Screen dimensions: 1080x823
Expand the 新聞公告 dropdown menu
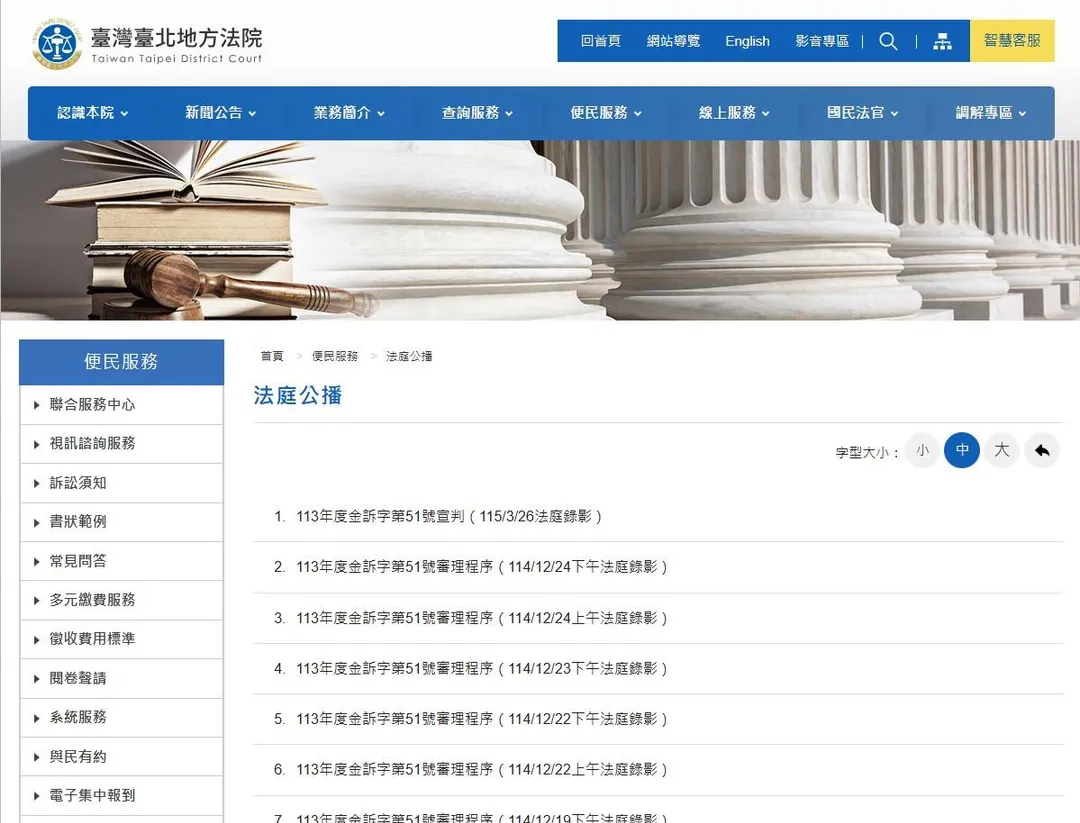220,113
